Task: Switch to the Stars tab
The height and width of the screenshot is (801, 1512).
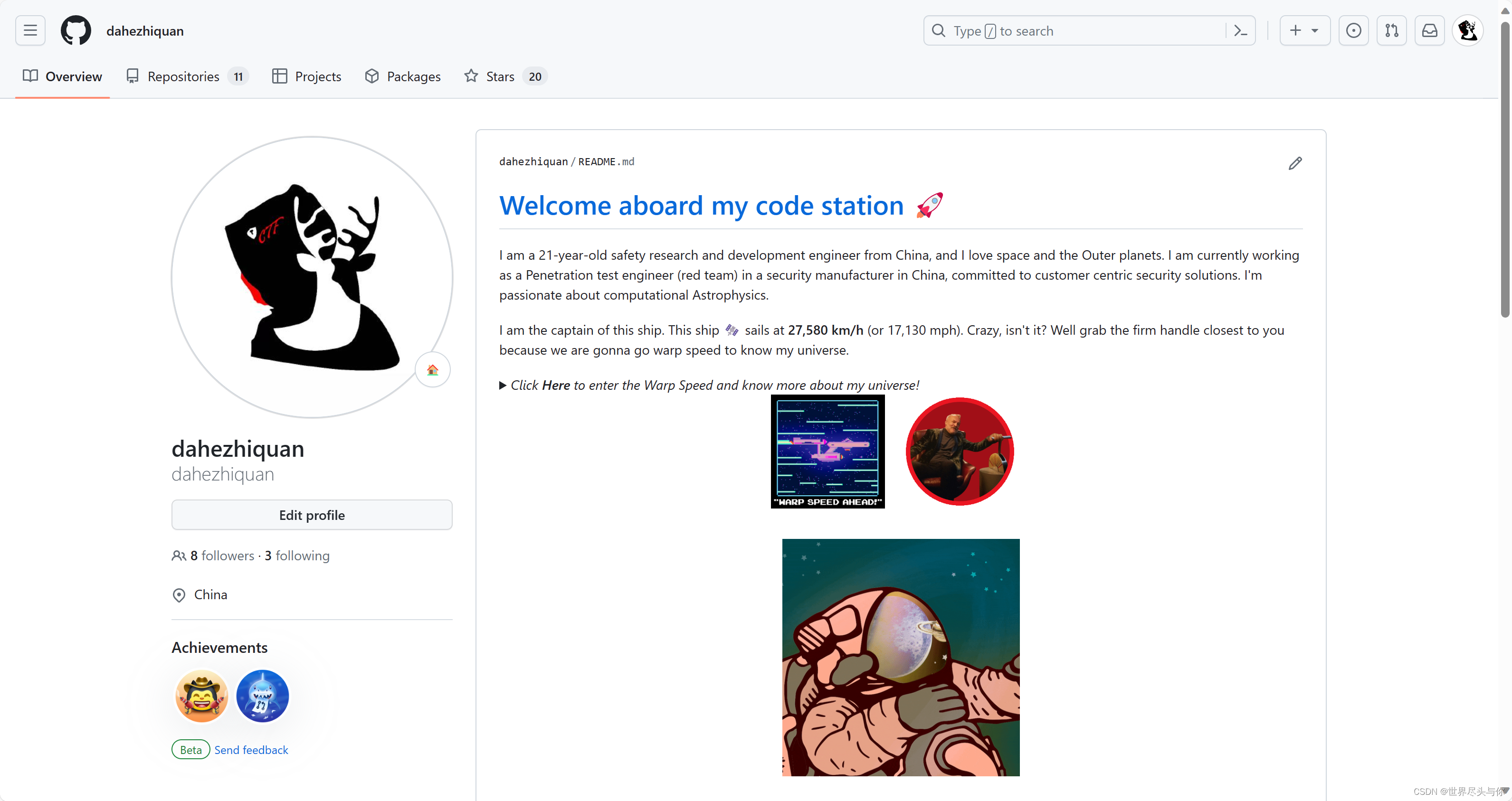Action: (500, 75)
